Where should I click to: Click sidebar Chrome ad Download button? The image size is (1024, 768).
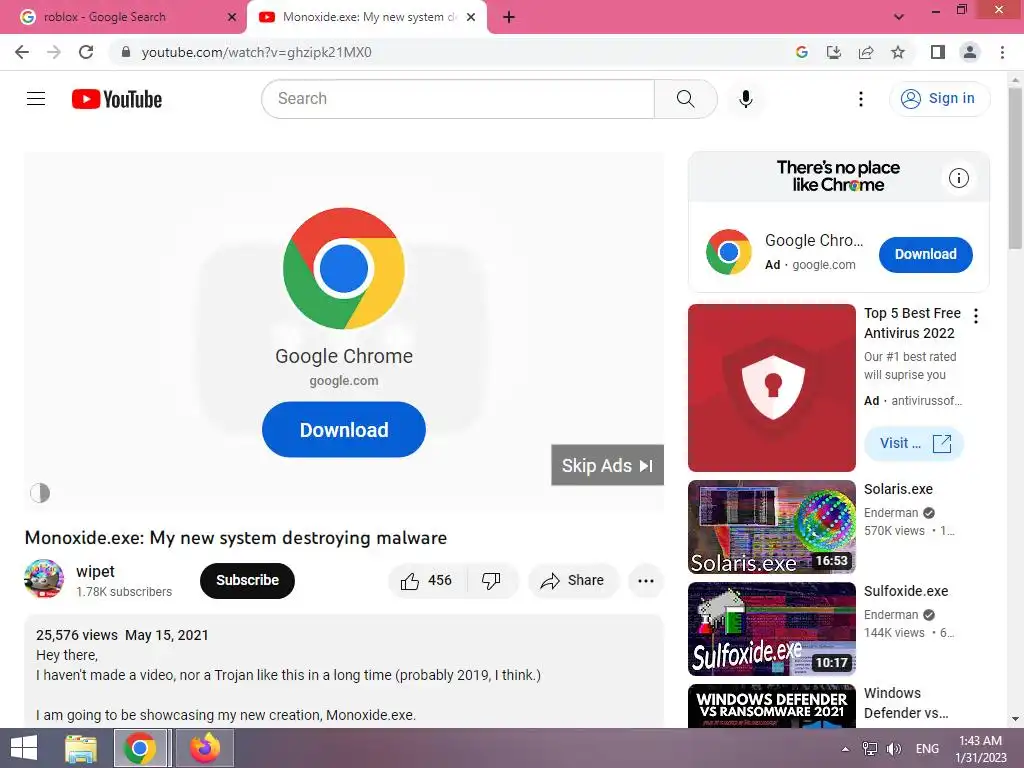[925, 255]
